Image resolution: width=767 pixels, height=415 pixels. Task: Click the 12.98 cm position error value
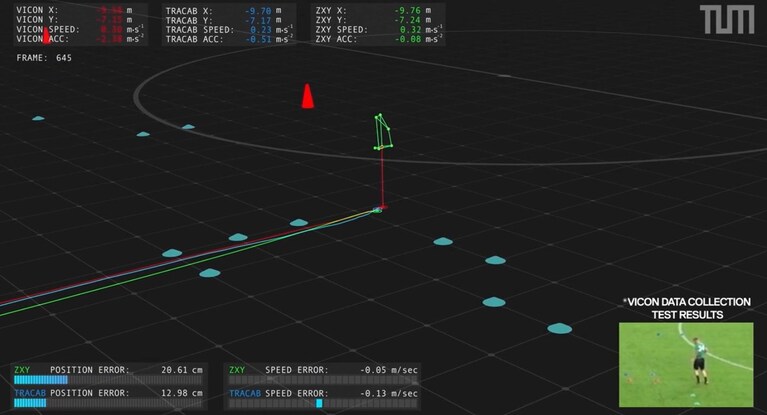point(182,393)
